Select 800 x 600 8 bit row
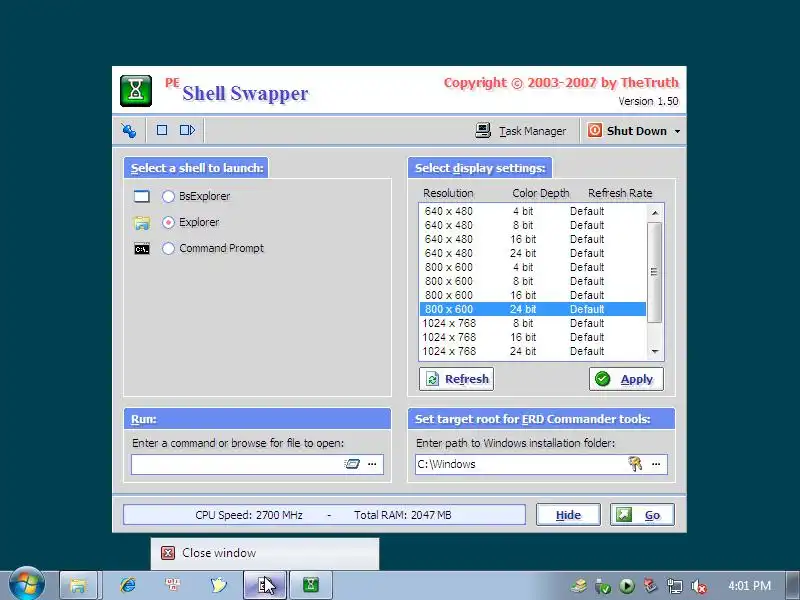800x600 pixels. (x=533, y=281)
